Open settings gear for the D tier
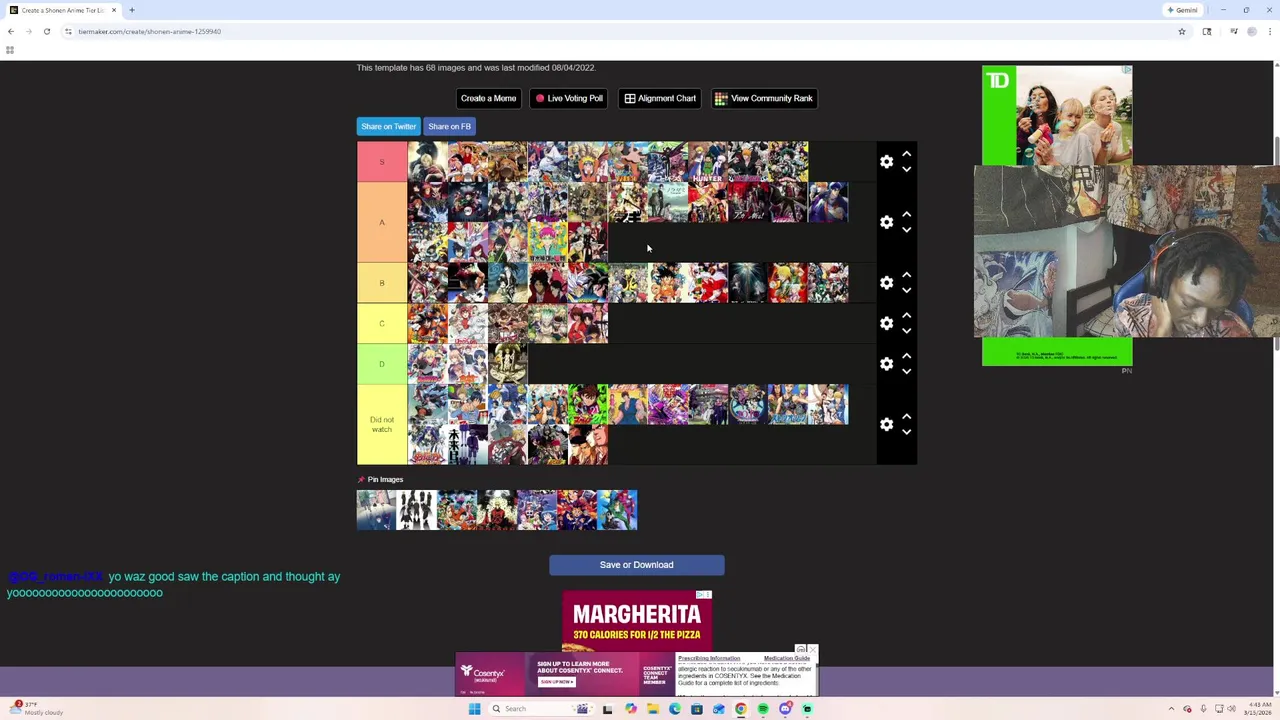This screenshot has height=720, width=1280. tap(886, 364)
